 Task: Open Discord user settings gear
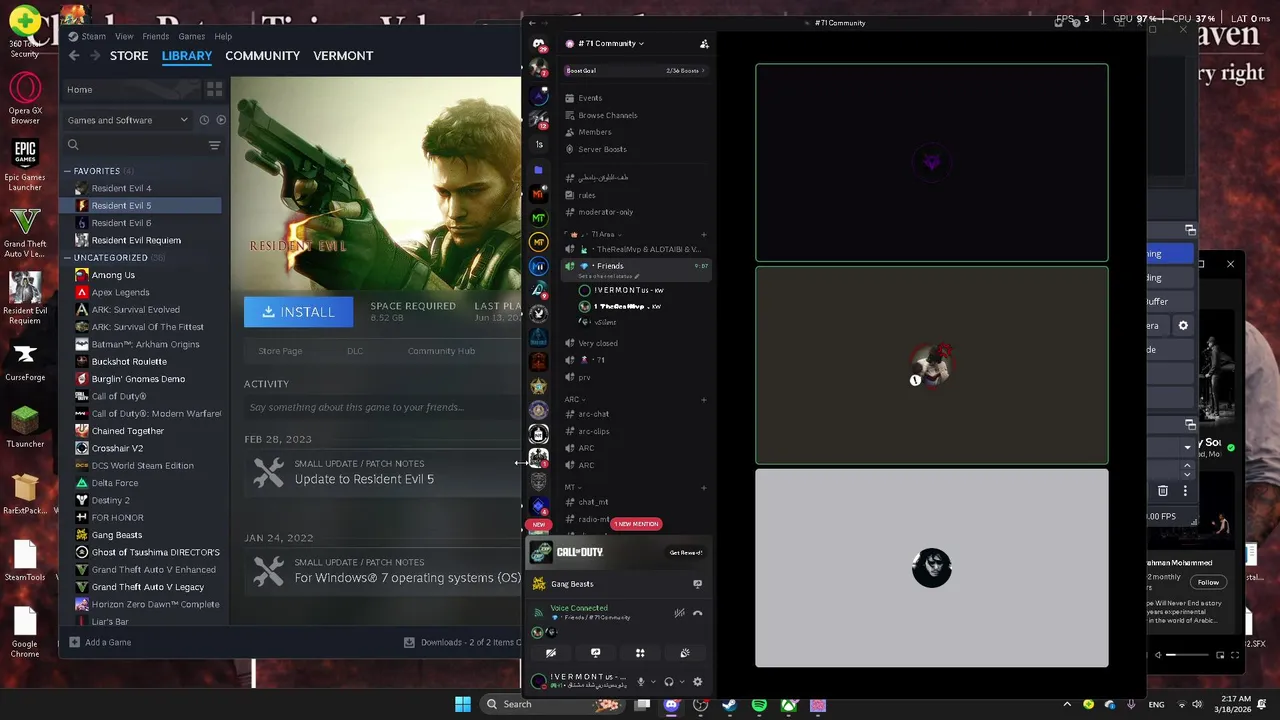coord(697,682)
